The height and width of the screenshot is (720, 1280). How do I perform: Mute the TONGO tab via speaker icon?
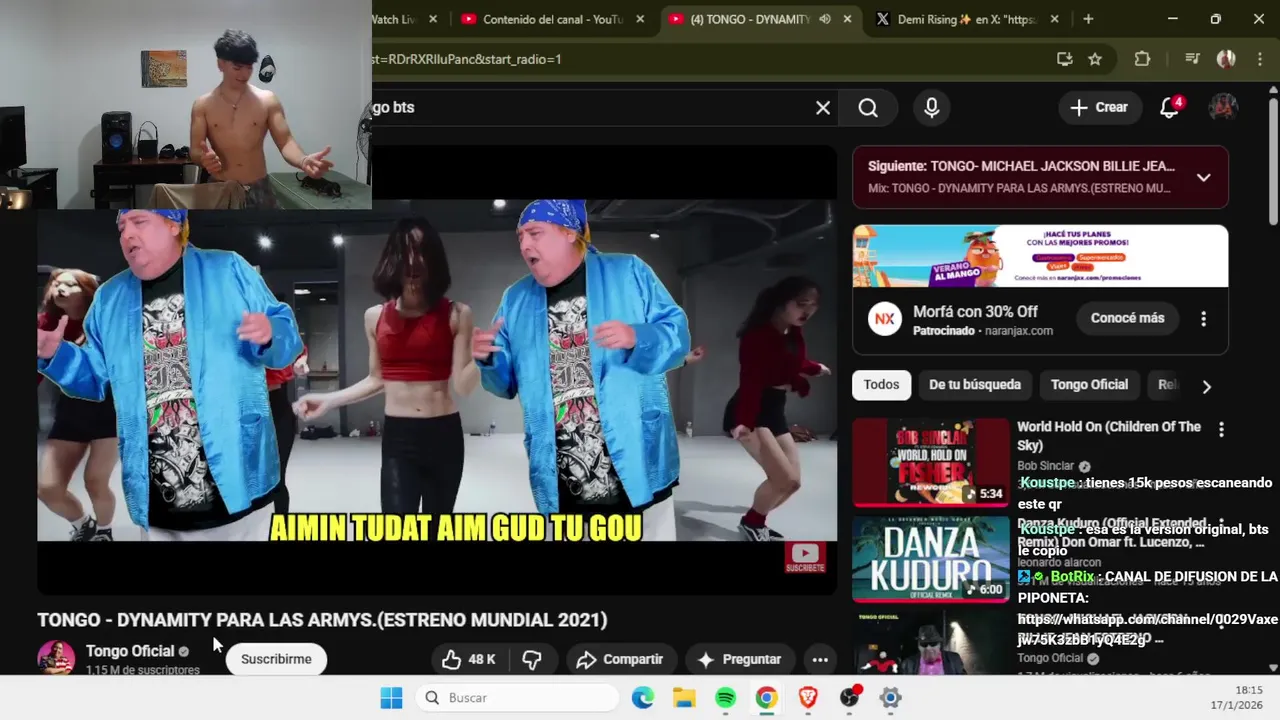(x=825, y=19)
